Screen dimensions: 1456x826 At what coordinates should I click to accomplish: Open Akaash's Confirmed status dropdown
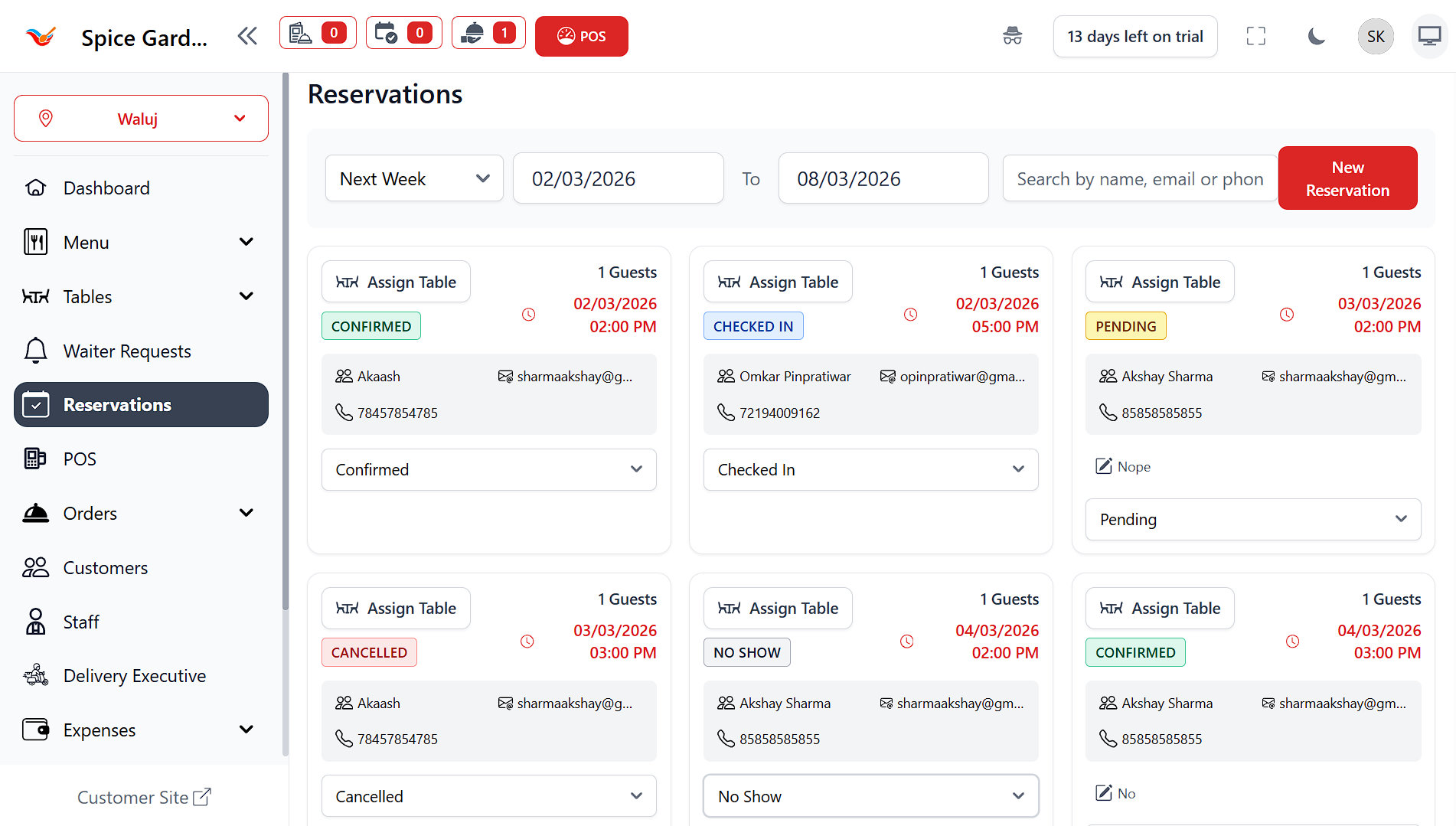click(x=488, y=469)
